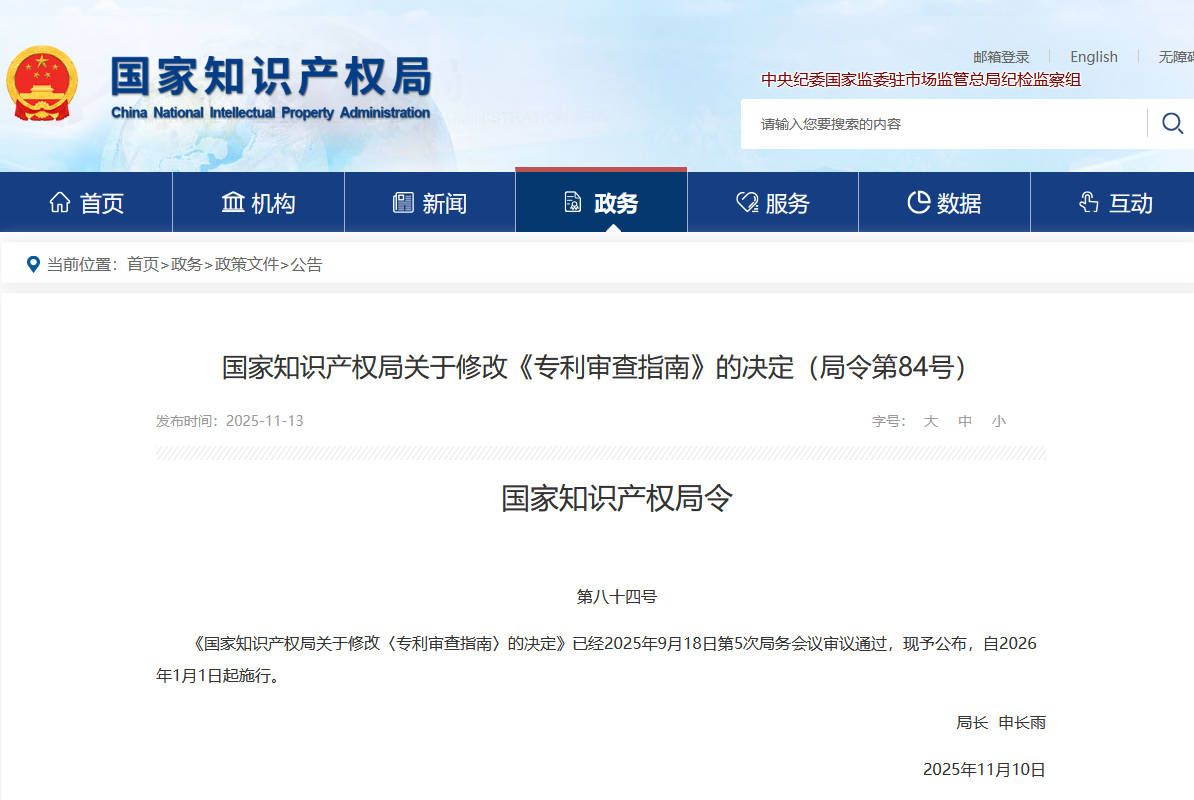Image resolution: width=1194 pixels, height=800 pixels.
Task: Go to 首页 in breadcrumb path
Action: [x=143, y=265]
